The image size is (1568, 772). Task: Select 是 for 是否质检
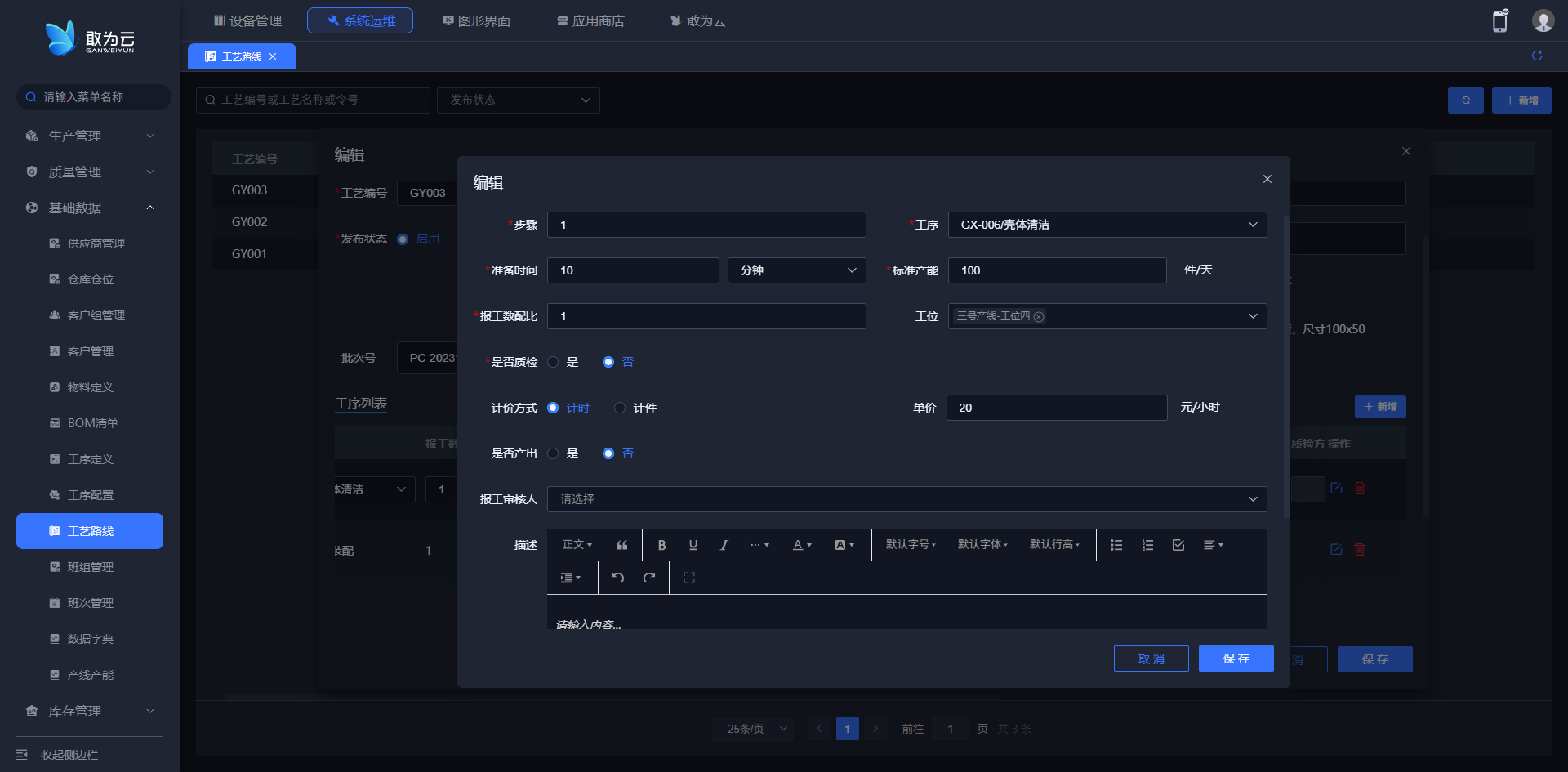554,362
